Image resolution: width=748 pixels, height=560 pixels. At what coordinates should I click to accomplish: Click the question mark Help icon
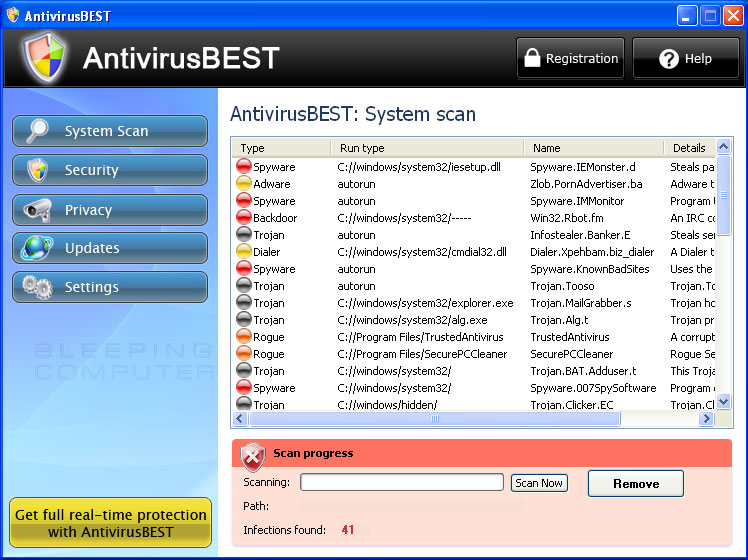[x=669, y=59]
